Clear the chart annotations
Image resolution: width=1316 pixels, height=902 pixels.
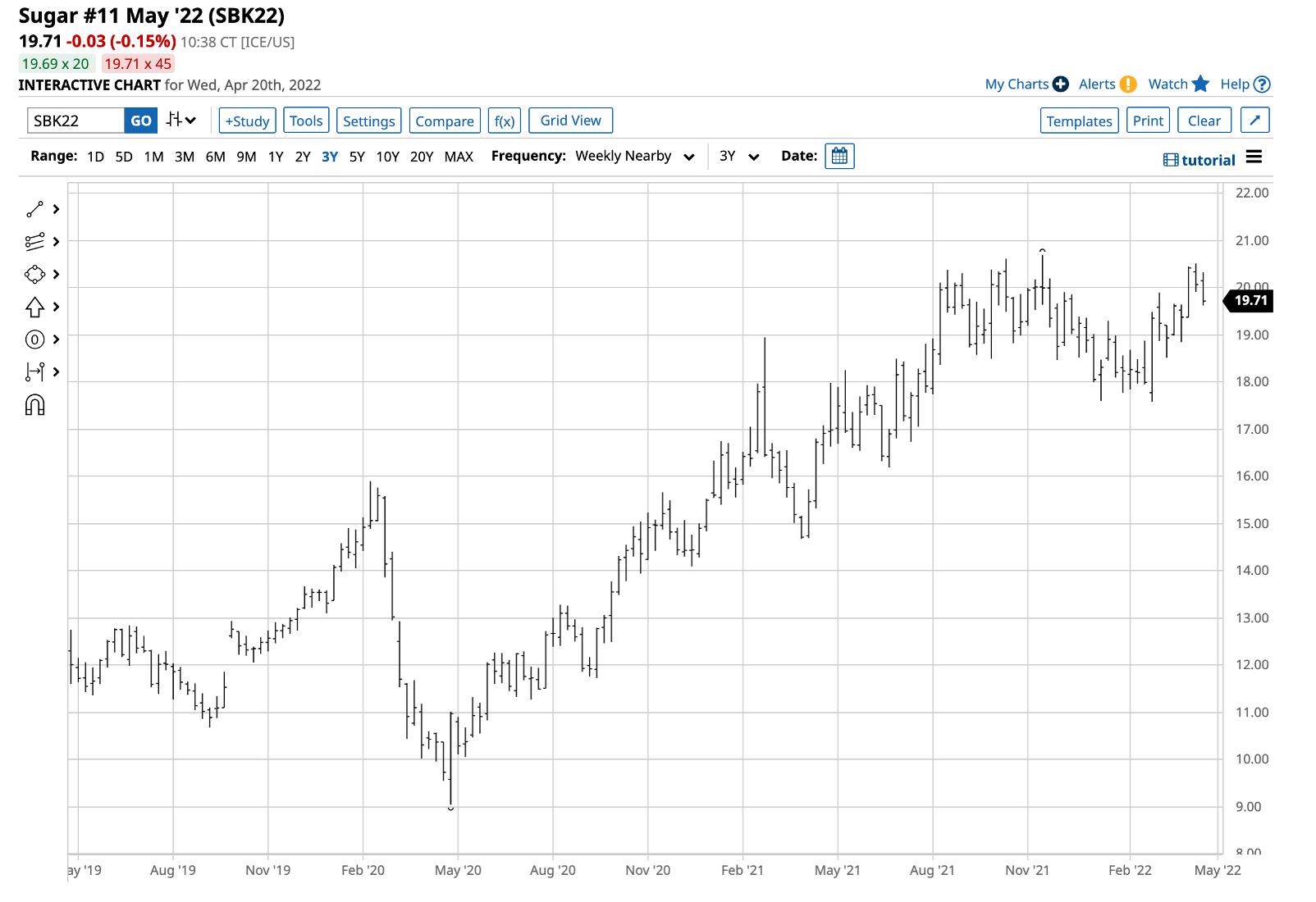point(1204,121)
